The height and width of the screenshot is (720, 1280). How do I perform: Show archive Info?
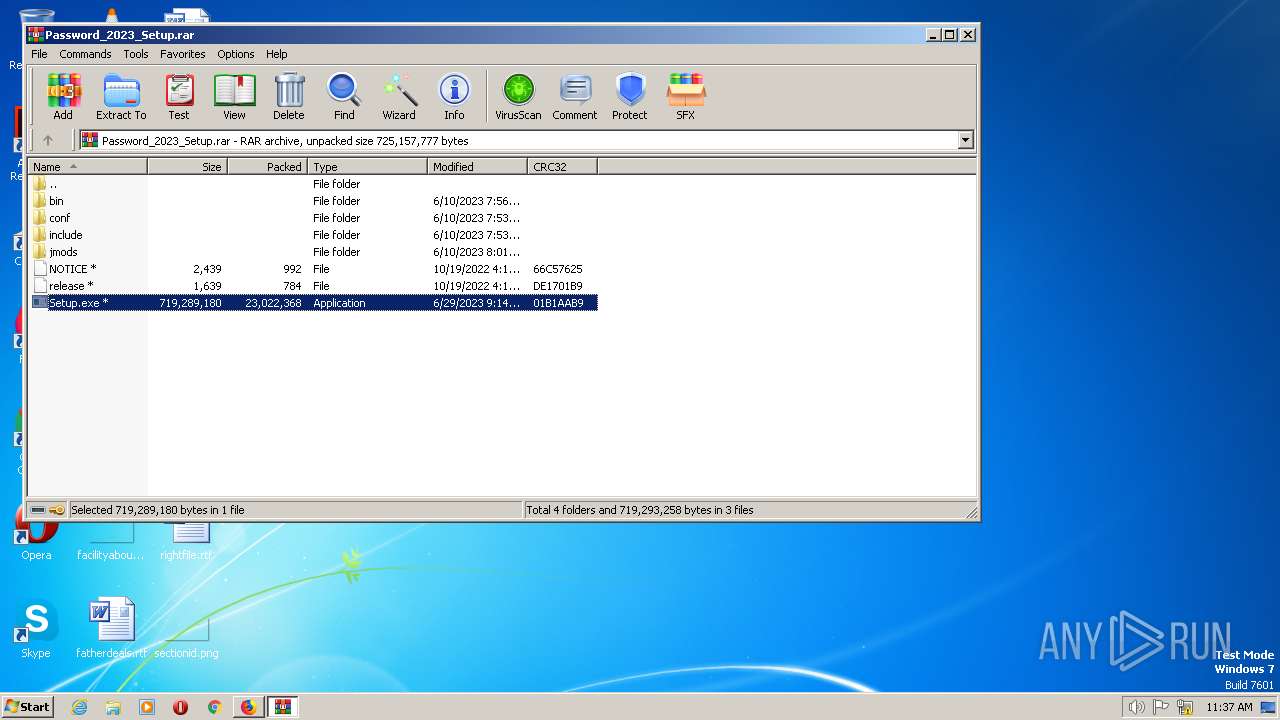tap(454, 97)
